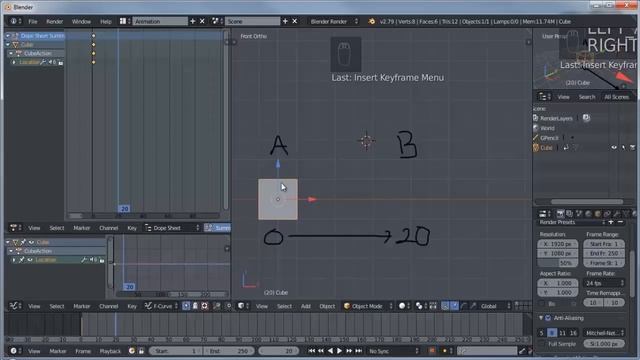The width and height of the screenshot is (640, 360).
Task: Click the timeline Start frame field
Action: coord(176,351)
